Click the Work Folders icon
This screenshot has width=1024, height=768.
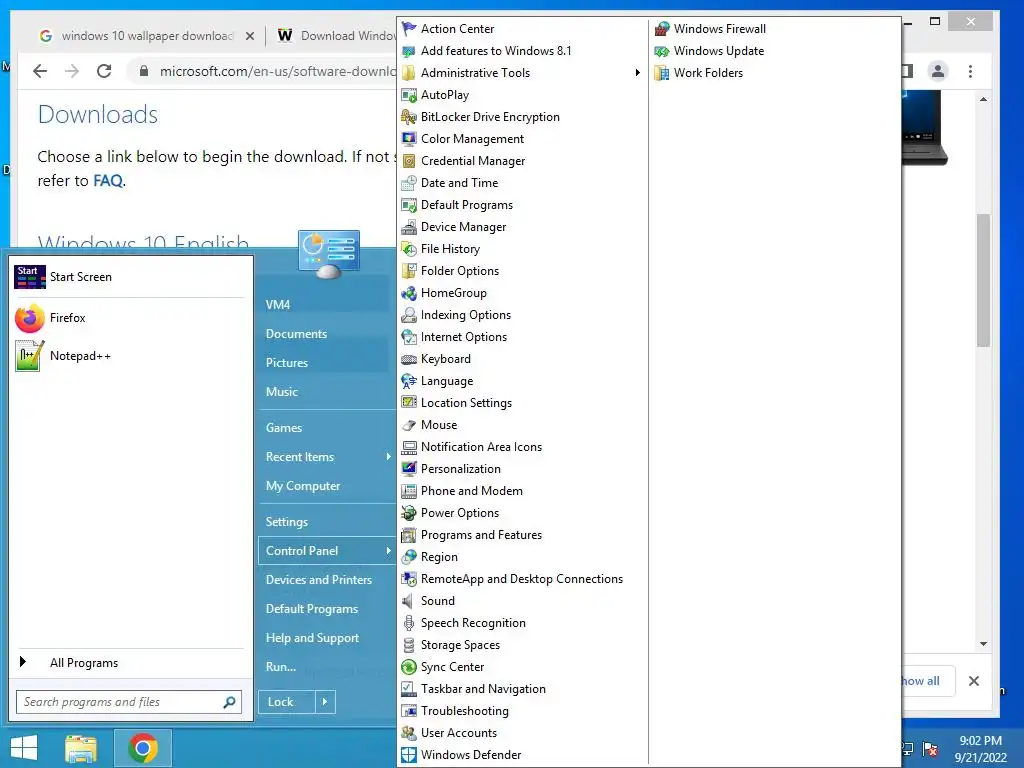coord(662,72)
